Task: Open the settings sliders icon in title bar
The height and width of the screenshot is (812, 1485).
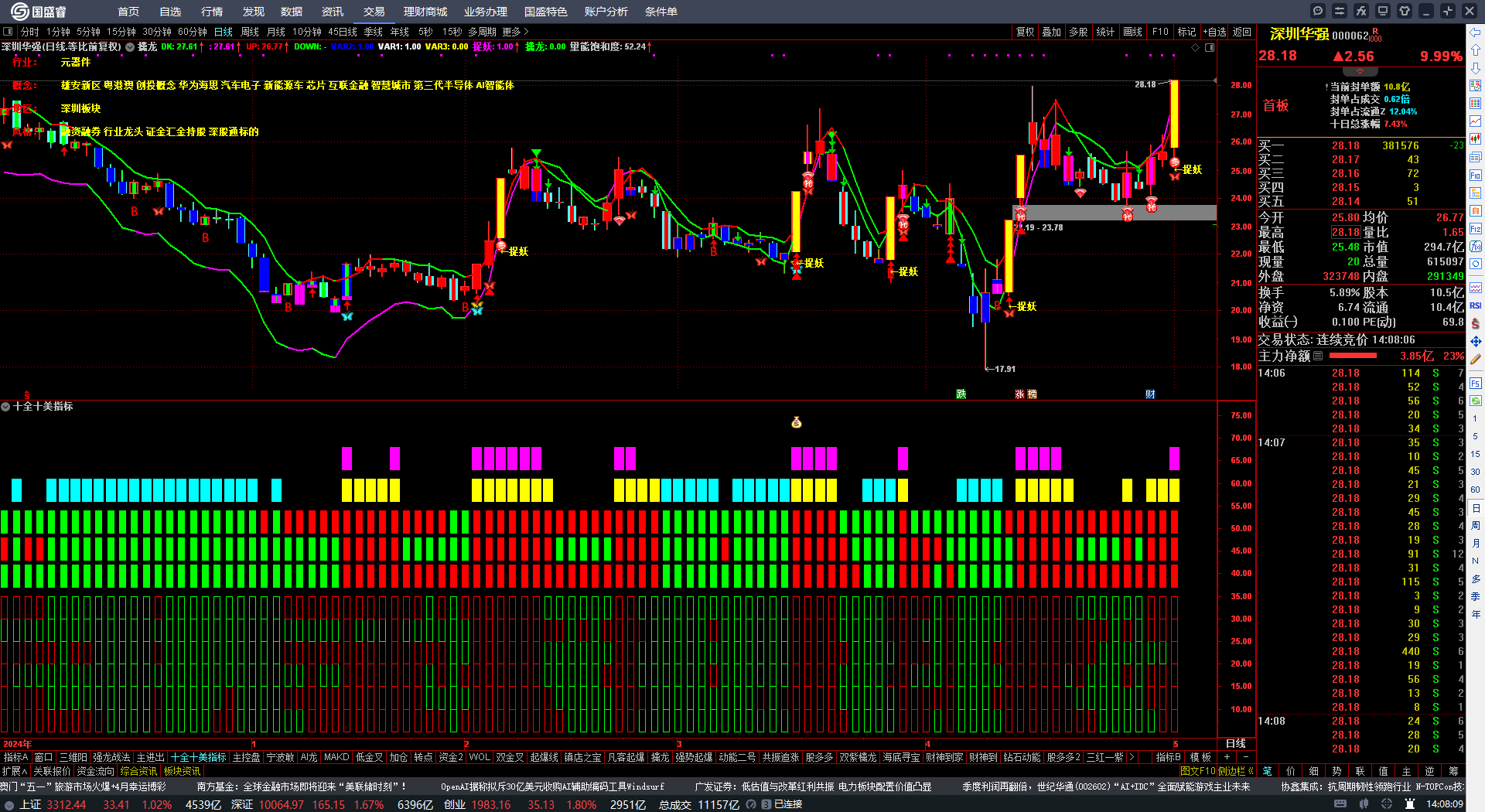Action: coord(1340,11)
